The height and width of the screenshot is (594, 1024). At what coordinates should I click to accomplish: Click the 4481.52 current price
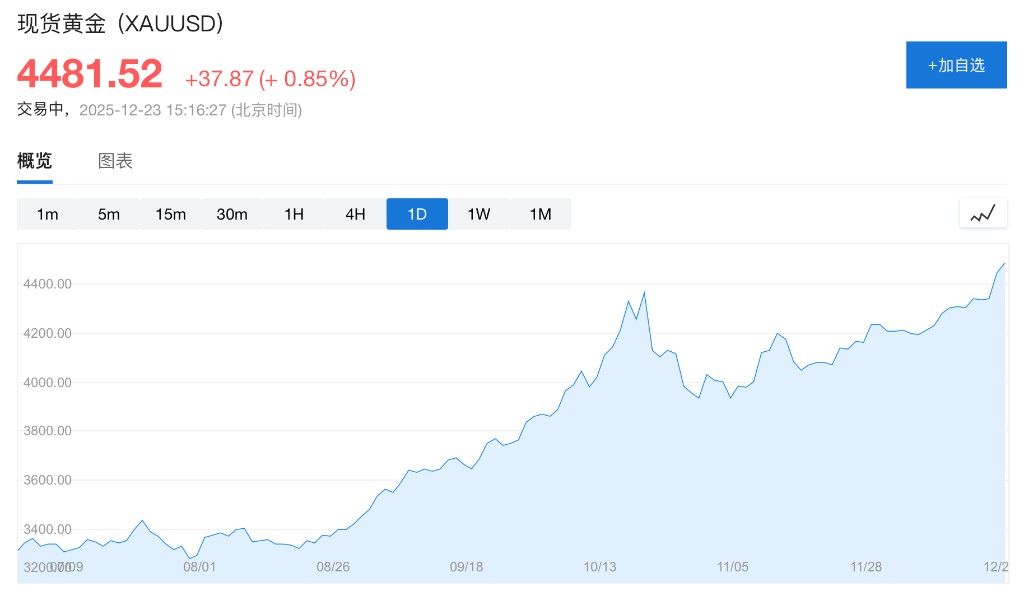coord(90,74)
